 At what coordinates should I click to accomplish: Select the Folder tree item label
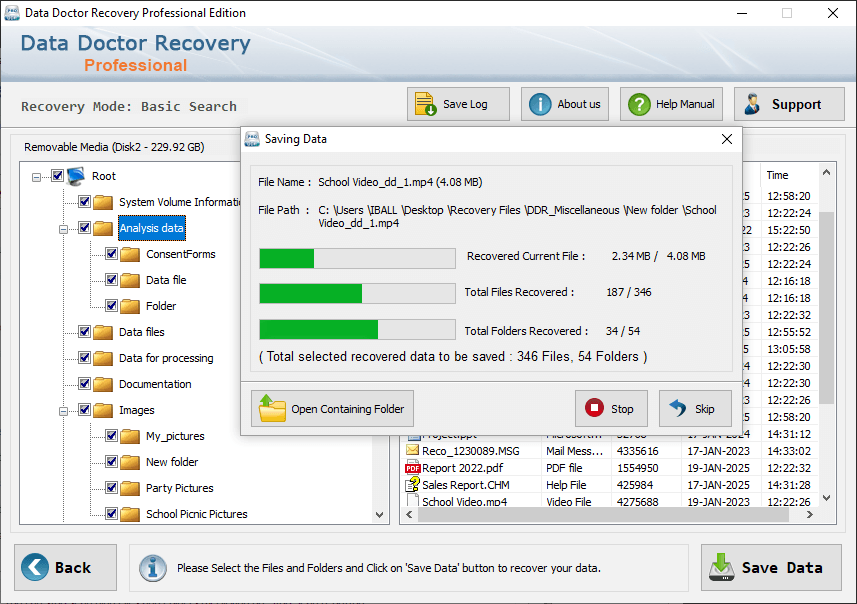(x=161, y=306)
